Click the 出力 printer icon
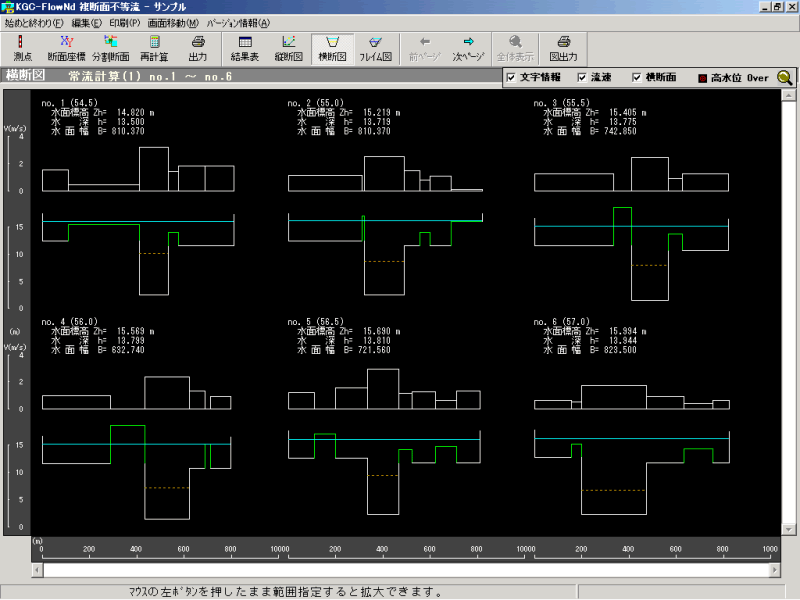Image resolution: width=800 pixels, height=600 pixels. (x=198, y=47)
